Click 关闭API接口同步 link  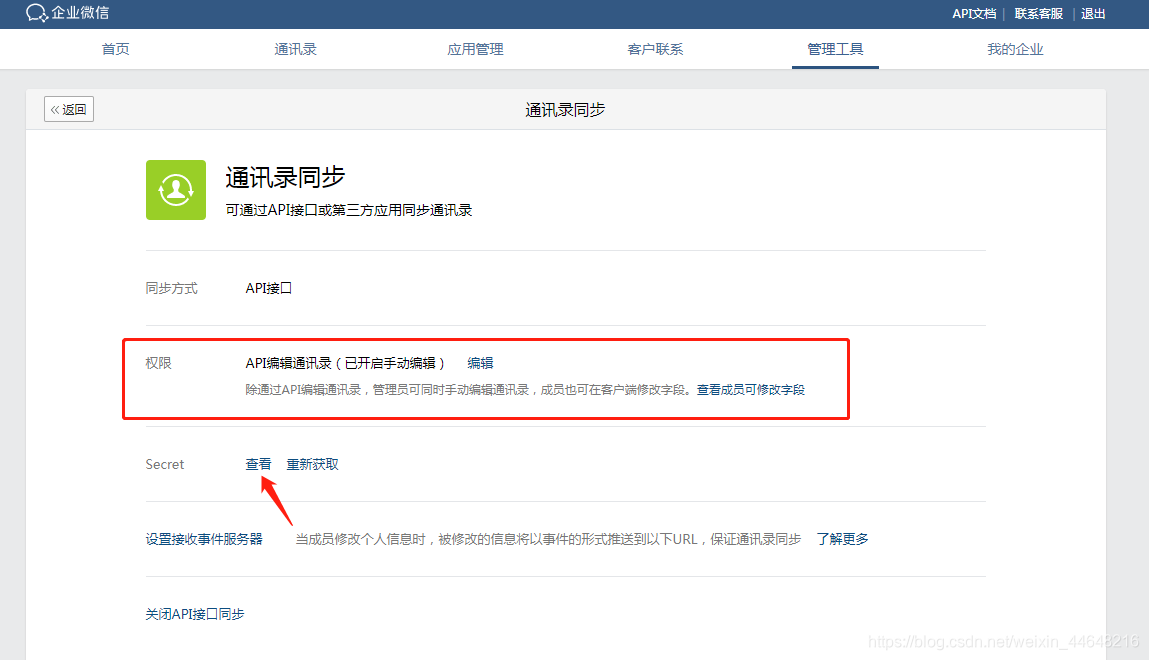click(195, 614)
